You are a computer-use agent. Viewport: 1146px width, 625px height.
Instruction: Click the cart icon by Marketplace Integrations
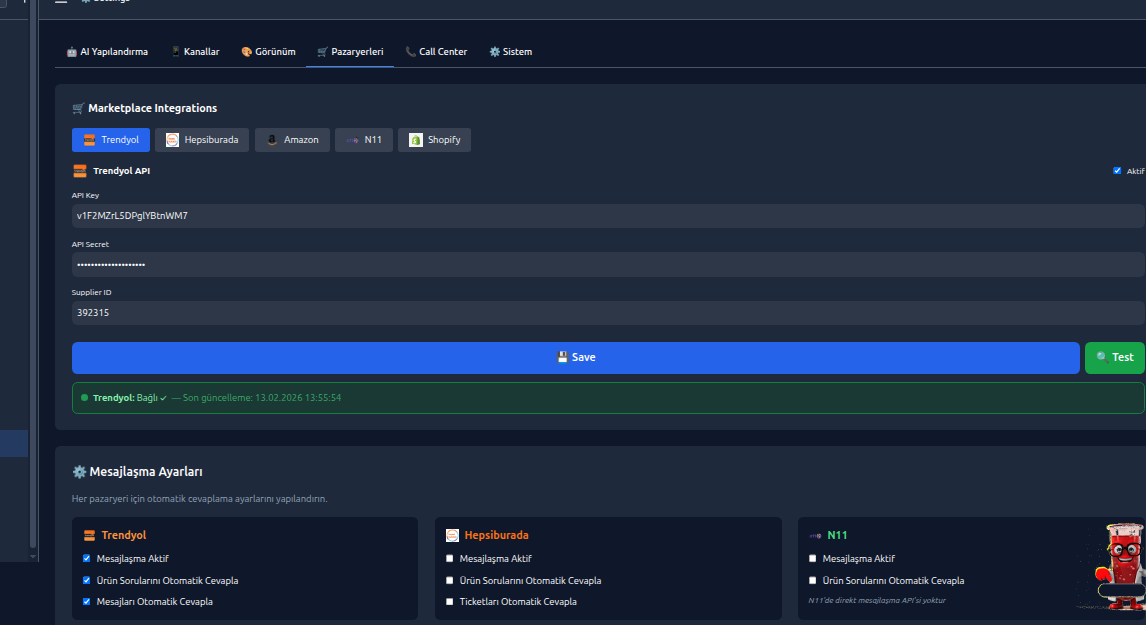coord(78,108)
